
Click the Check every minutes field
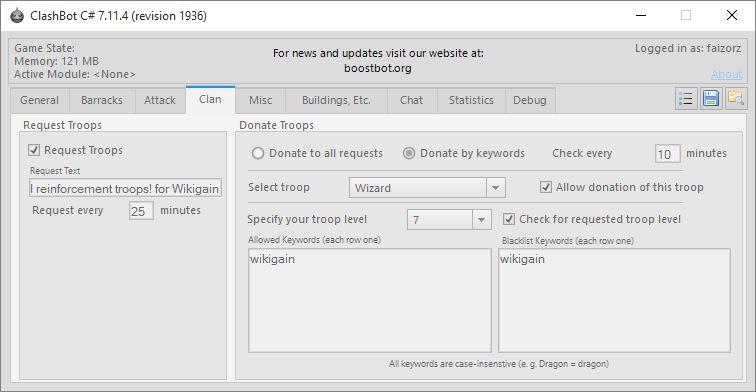click(x=668, y=154)
